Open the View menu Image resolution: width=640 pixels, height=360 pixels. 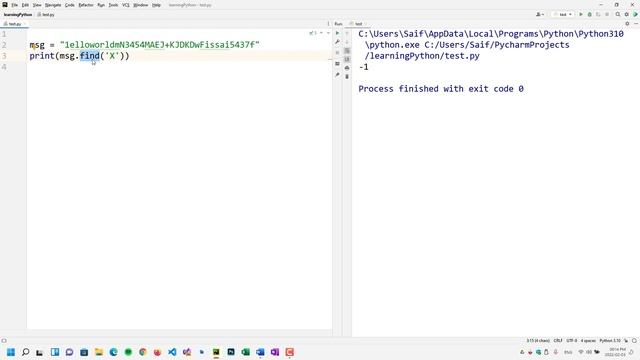pyautogui.click(x=37, y=5)
